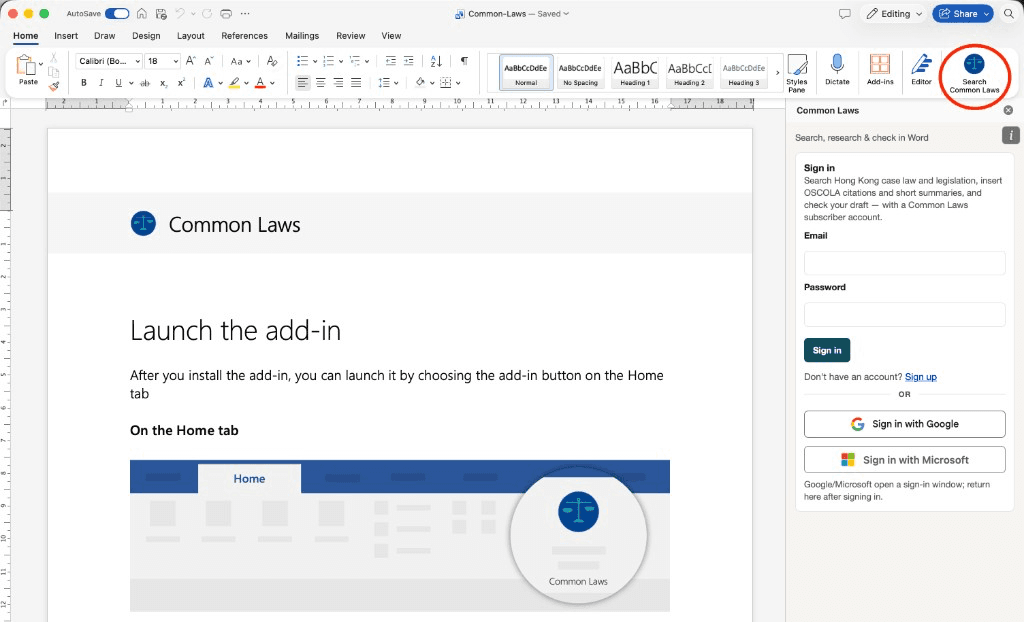Open the Layout tab
The height and width of the screenshot is (622, 1024).
[191, 36]
